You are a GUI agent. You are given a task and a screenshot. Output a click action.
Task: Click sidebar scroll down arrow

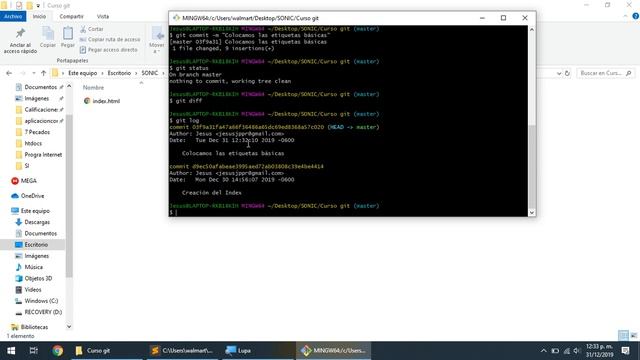(x=69, y=327)
